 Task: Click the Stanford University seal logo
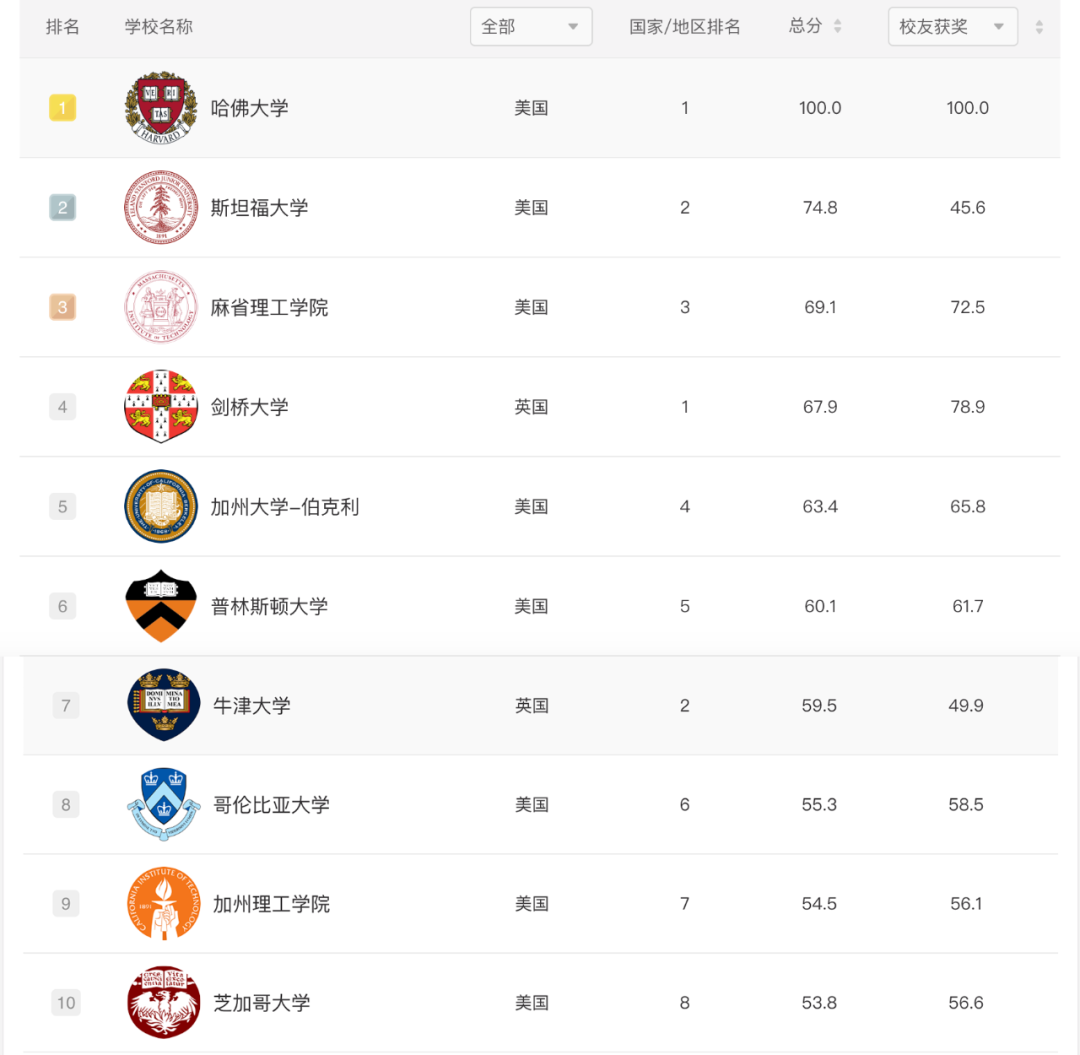pyautogui.click(x=160, y=207)
